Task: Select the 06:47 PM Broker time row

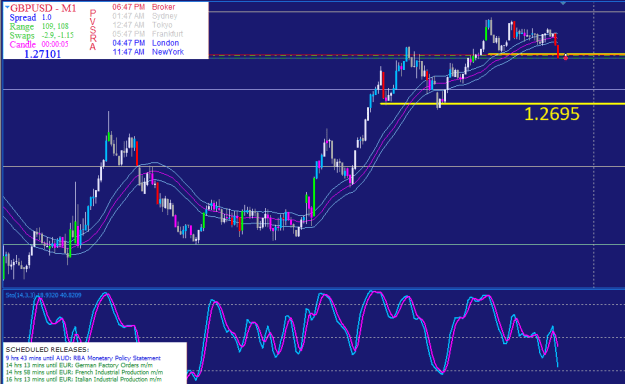Action: tap(143, 7)
